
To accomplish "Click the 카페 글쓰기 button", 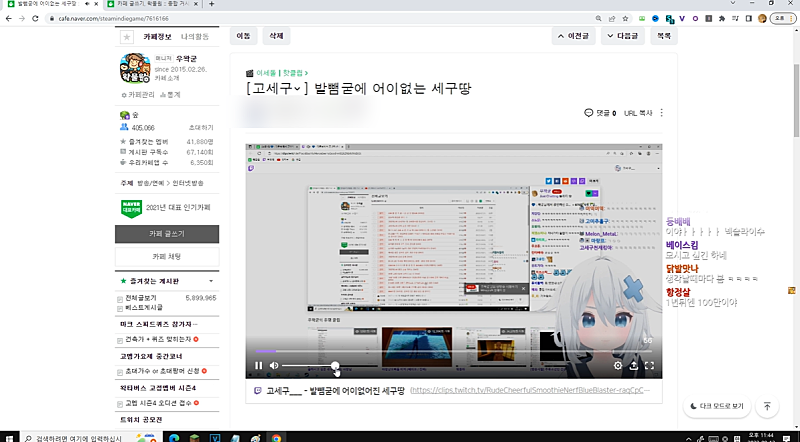I will click(174, 233).
